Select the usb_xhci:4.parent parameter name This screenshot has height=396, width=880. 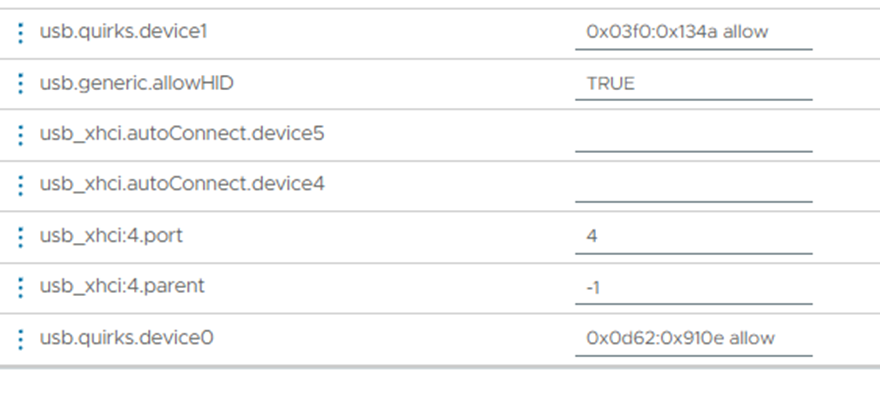[x=122, y=286]
